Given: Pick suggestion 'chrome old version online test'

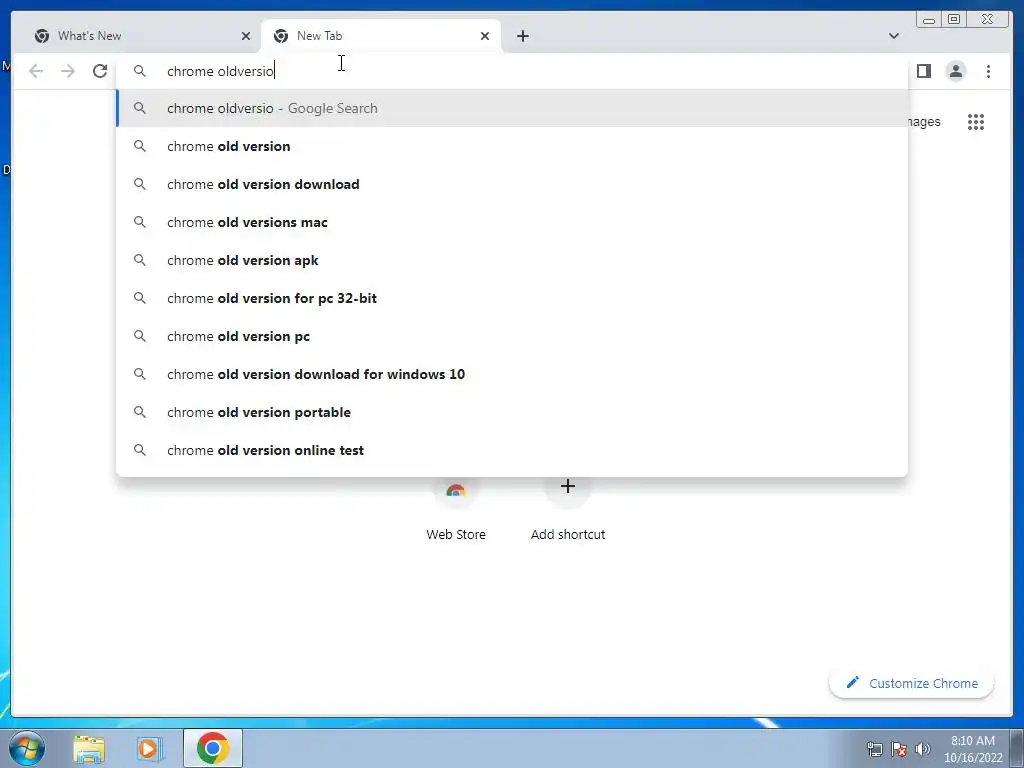Looking at the screenshot, I should [512, 449].
